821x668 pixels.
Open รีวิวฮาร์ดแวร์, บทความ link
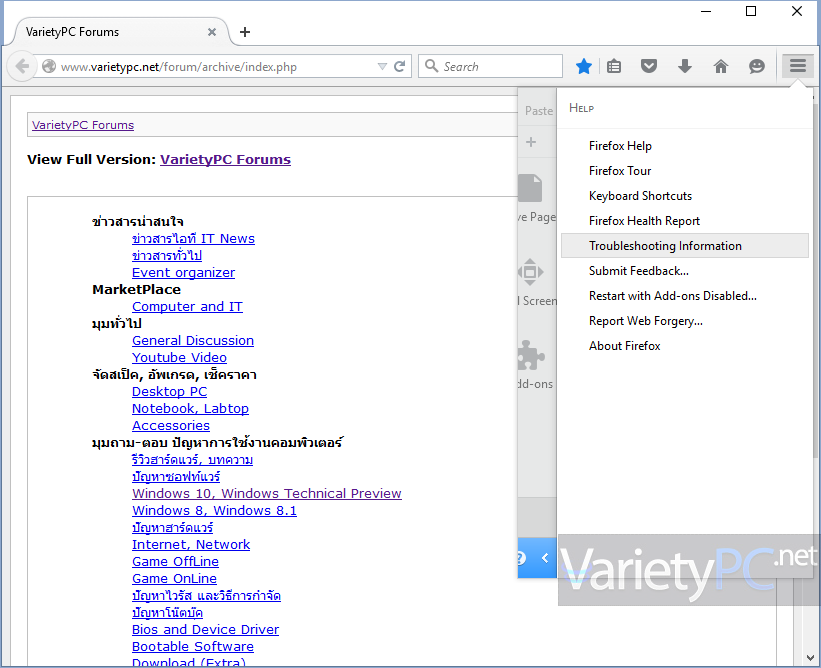click(x=192, y=460)
